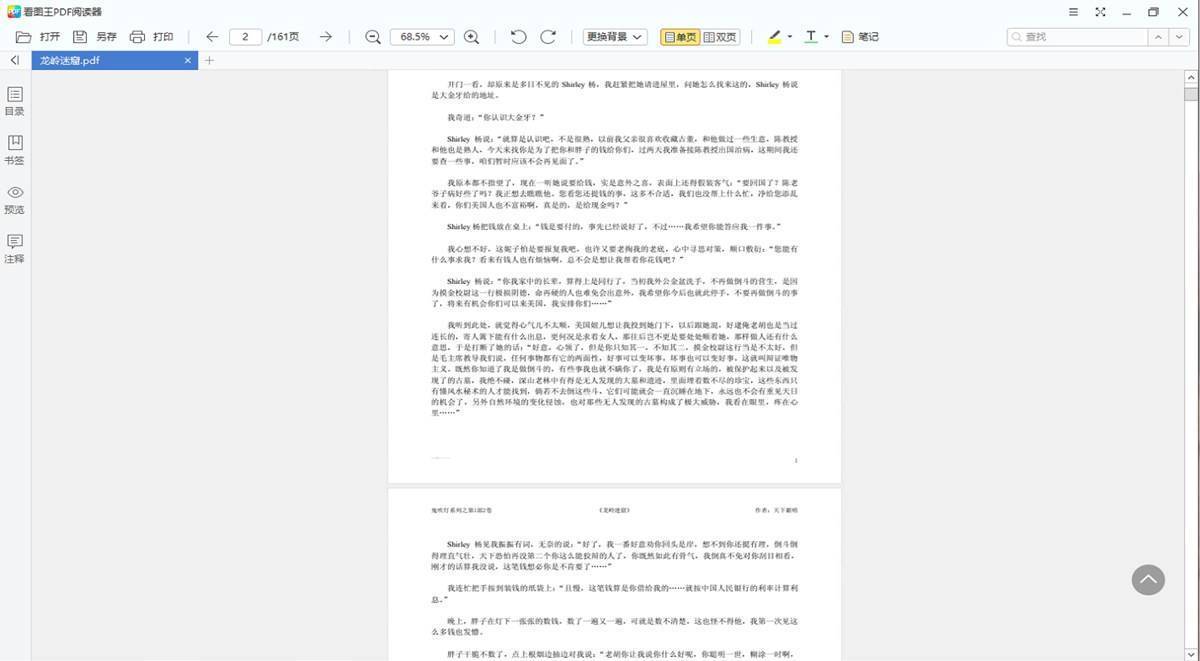The width and height of the screenshot is (1200, 661).
Task: Go to the next page arrow
Action: [326, 37]
